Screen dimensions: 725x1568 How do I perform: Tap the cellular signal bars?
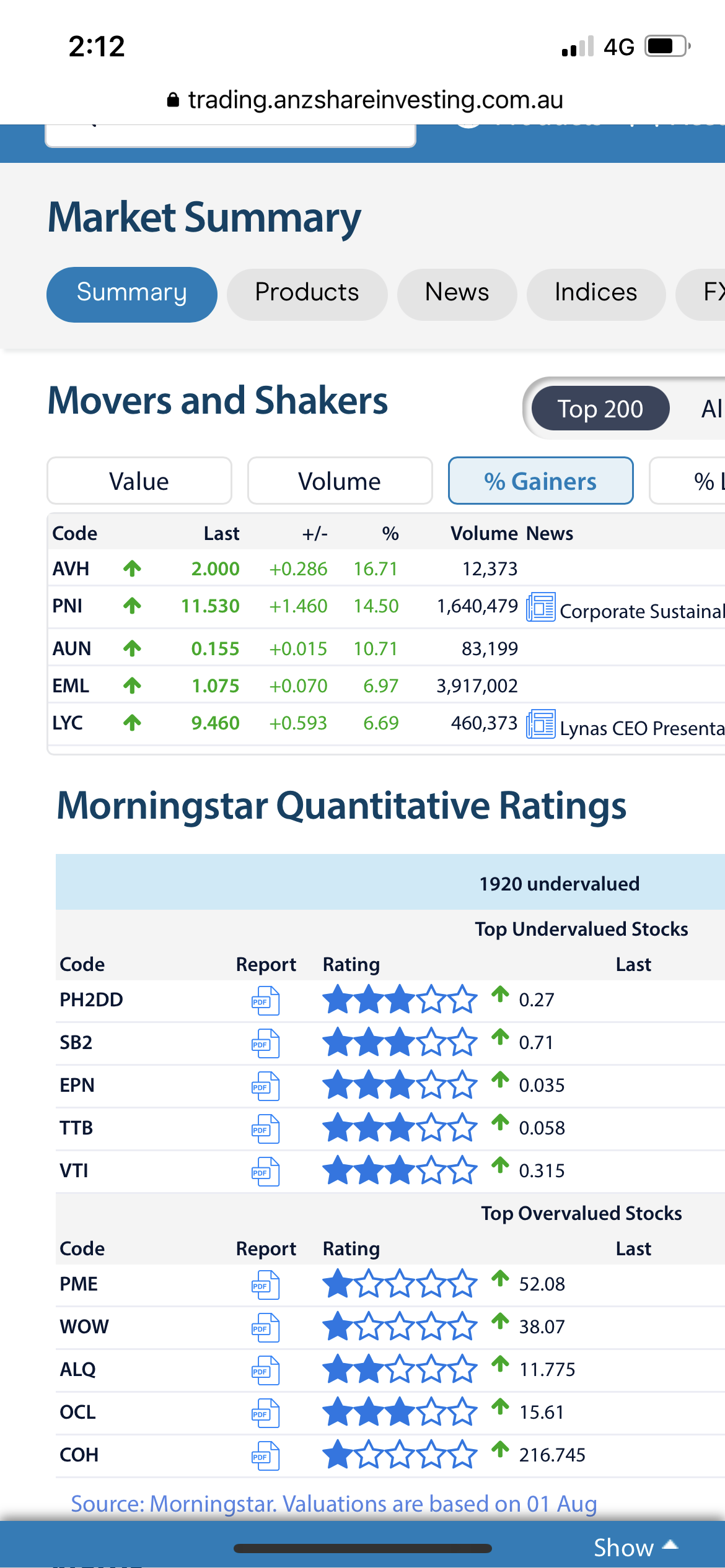578,46
